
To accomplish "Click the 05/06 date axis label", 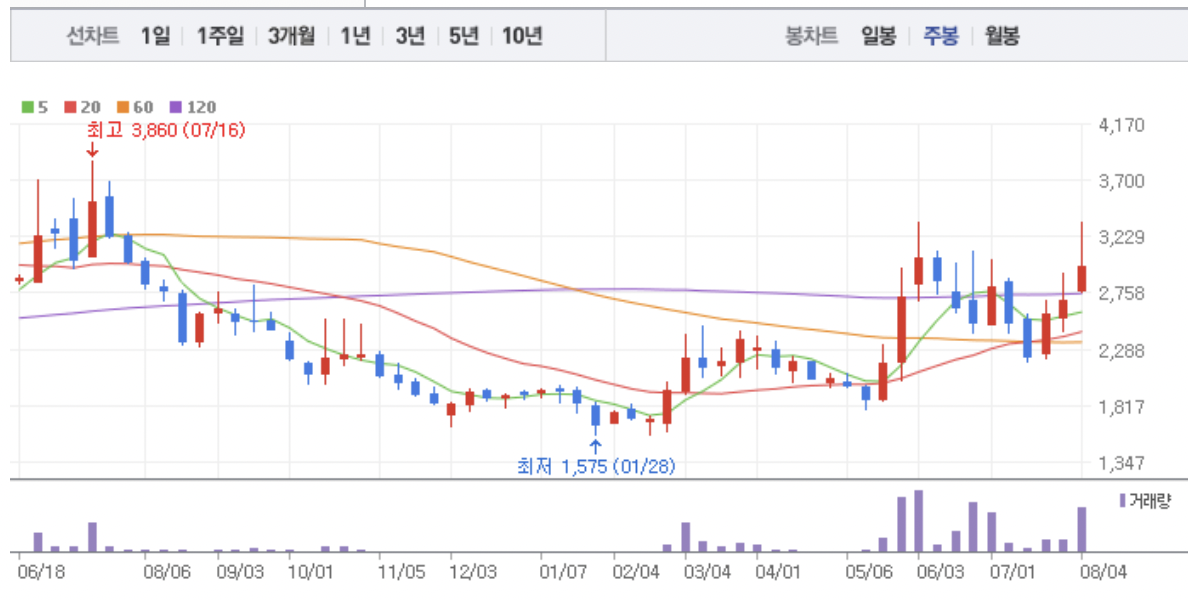I will coord(870,572).
